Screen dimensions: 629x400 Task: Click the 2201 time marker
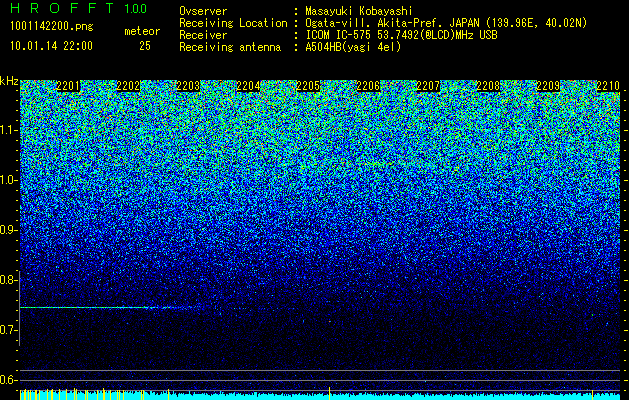pyautogui.click(x=68, y=86)
